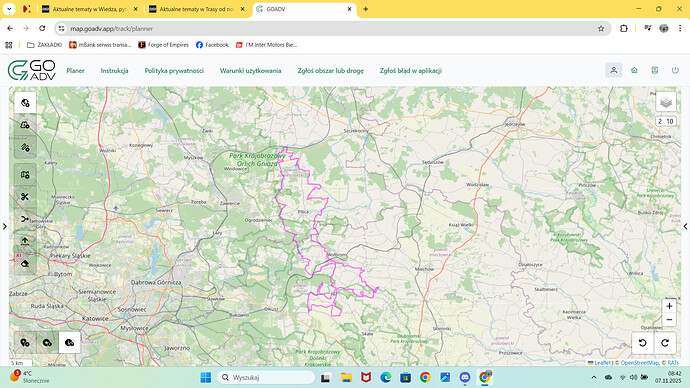690x388 pixels.
Task: Click the power logout icon
Action: (675, 70)
